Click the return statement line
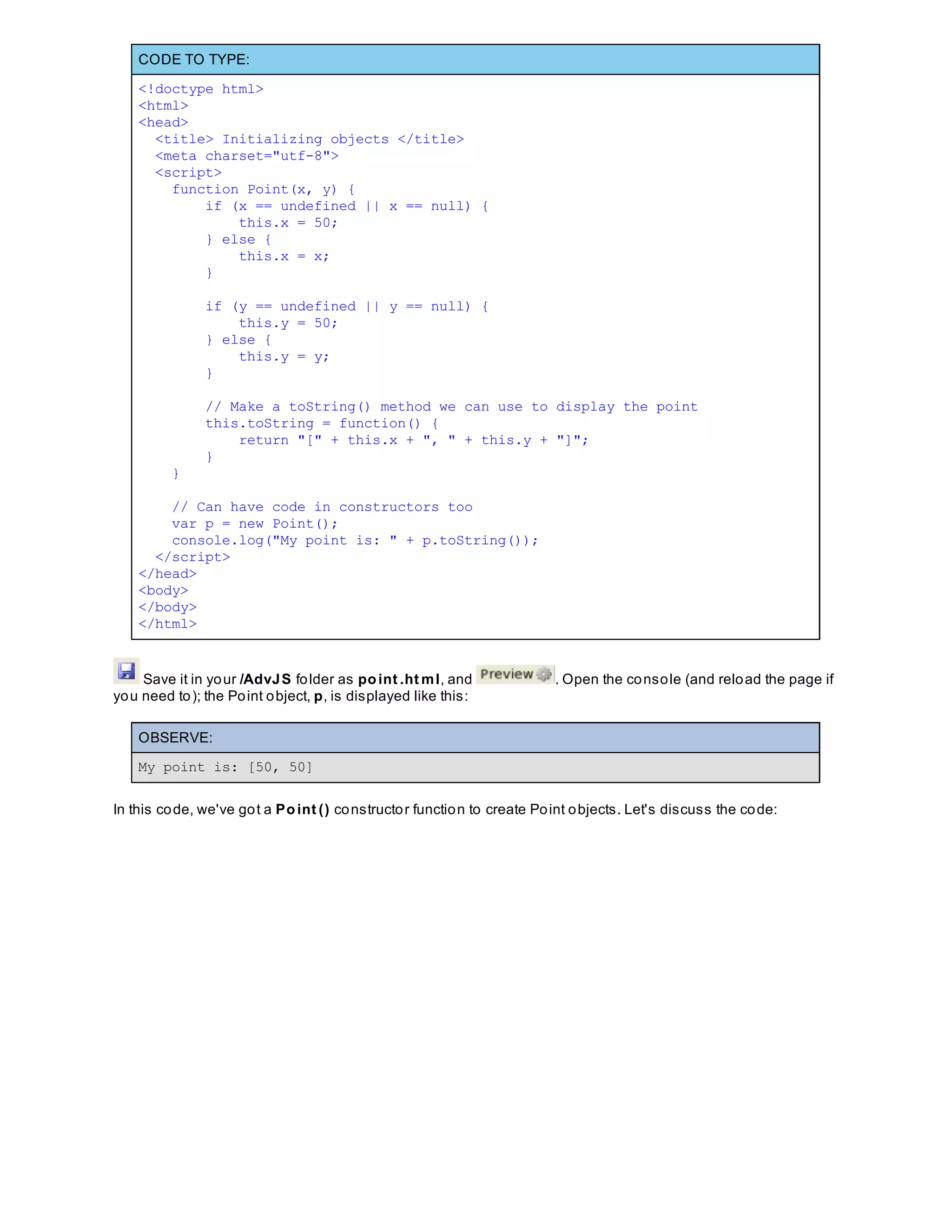This screenshot has height=1232, width=952. point(413,440)
